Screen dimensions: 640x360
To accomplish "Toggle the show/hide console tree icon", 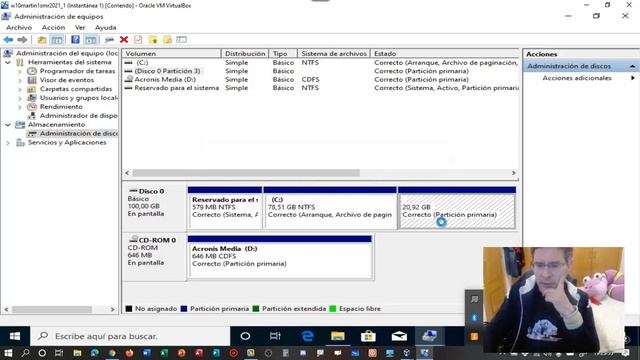I will pos(57,40).
